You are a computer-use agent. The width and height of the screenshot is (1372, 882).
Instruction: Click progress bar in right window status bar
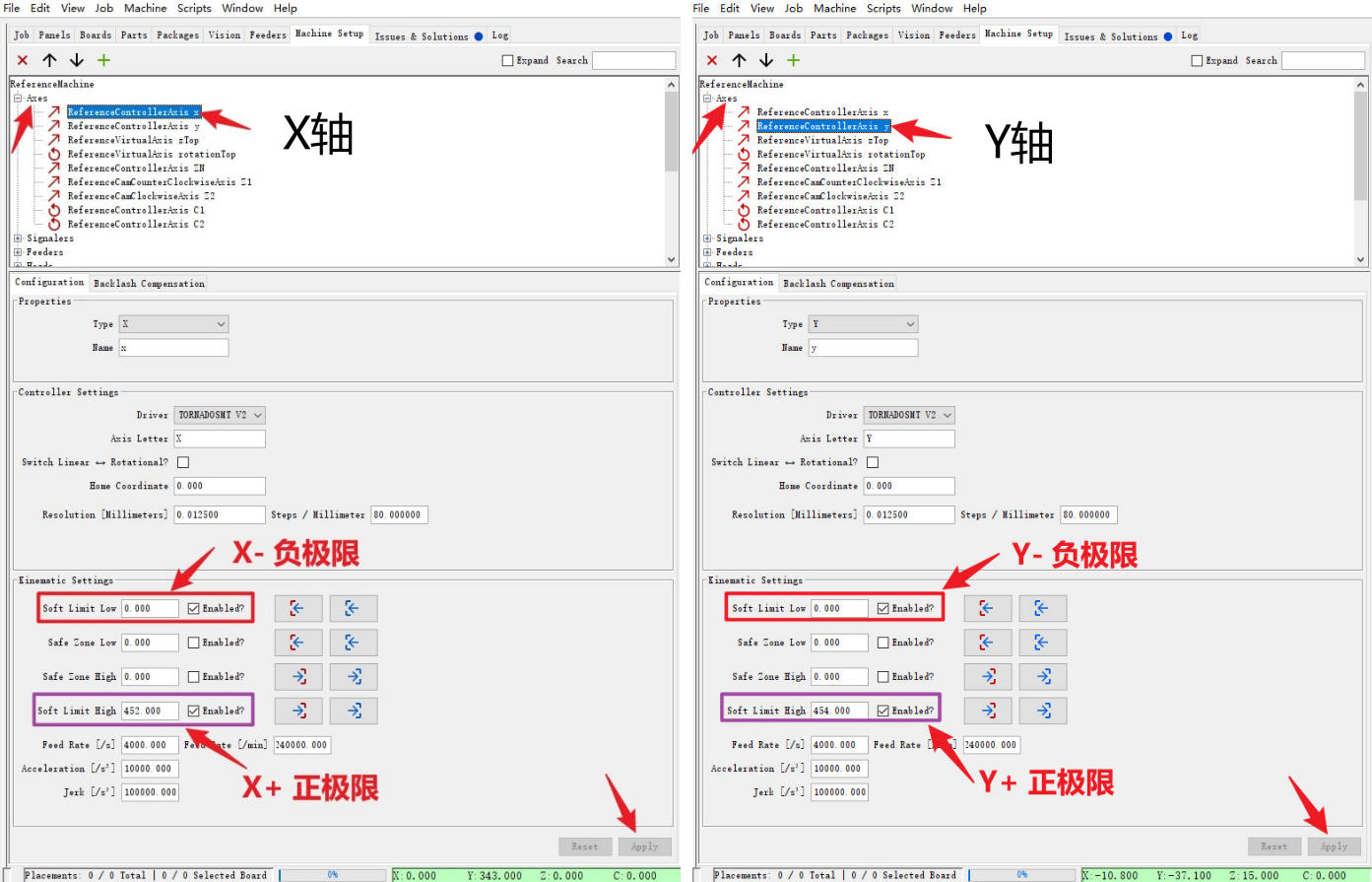tap(1022, 875)
